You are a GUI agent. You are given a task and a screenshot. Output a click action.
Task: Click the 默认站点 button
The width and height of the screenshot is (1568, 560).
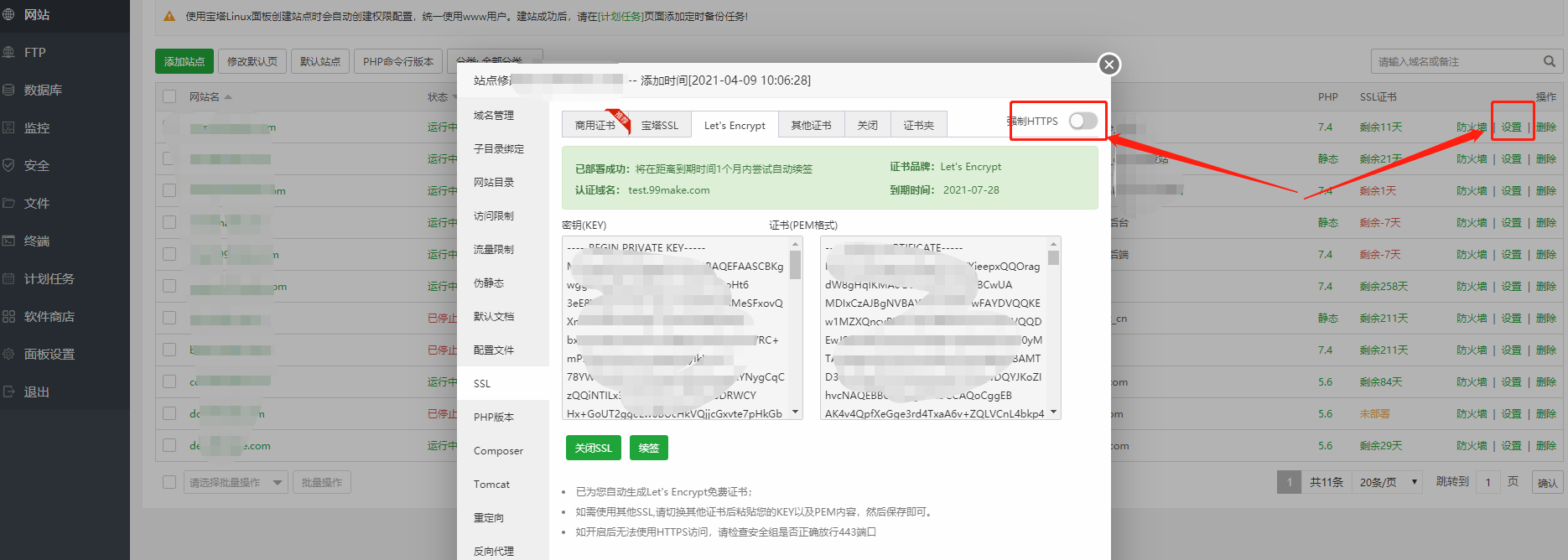click(x=319, y=61)
